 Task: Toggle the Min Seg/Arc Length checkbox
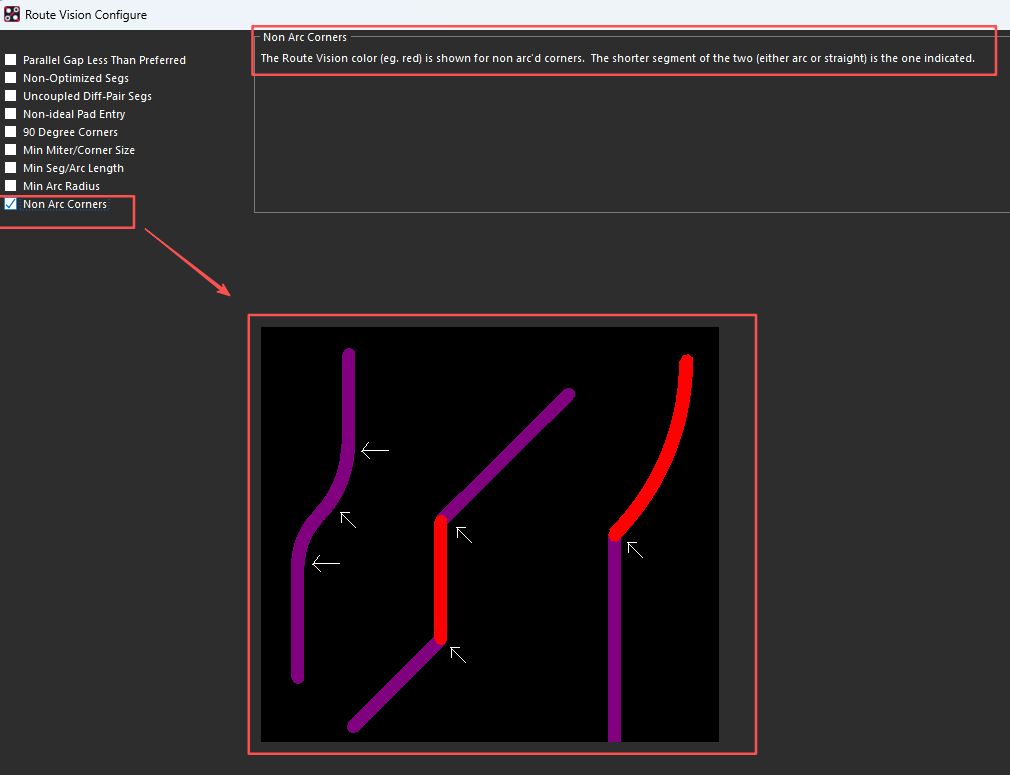pos(11,168)
